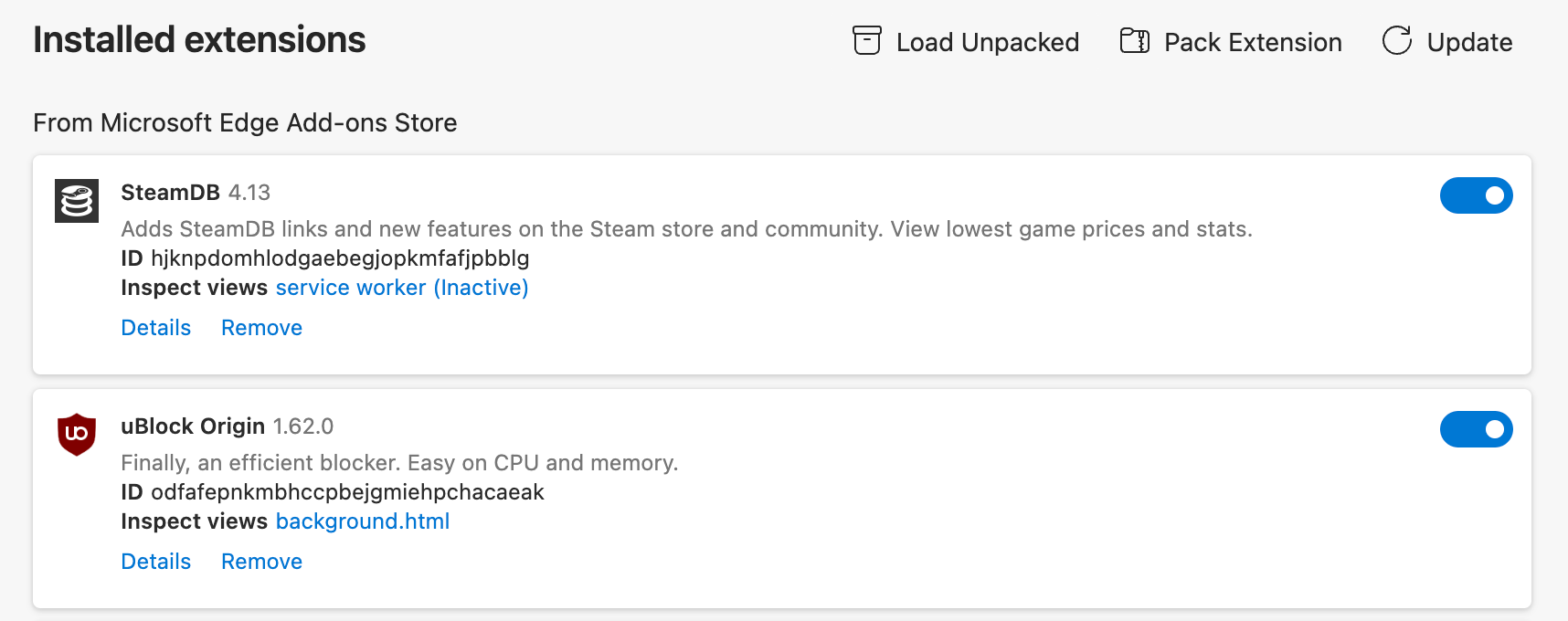Click the uBlock Origin red shield icon

(77, 434)
